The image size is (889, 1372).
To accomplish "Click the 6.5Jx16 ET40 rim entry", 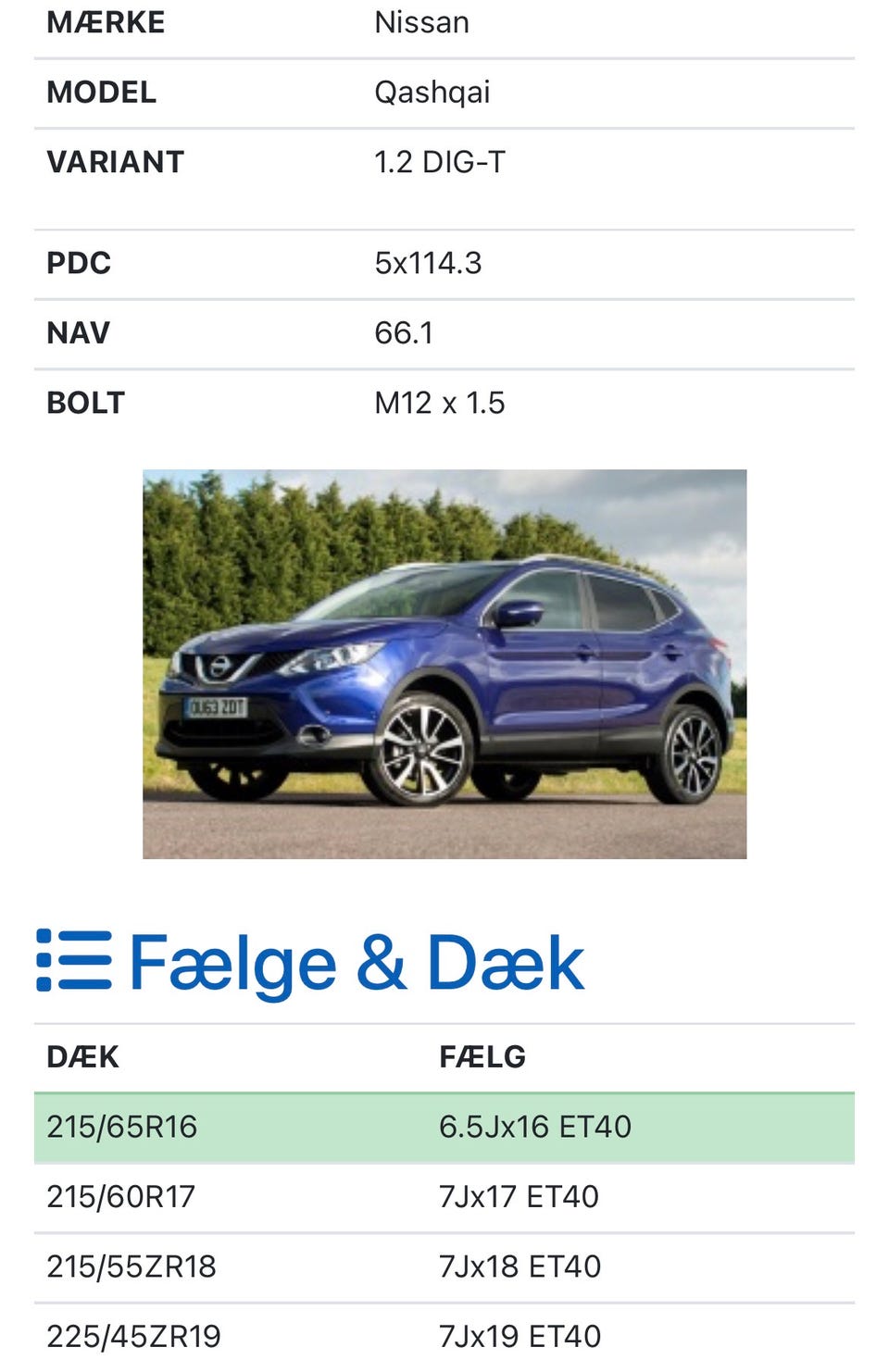I will coord(535,1127).
